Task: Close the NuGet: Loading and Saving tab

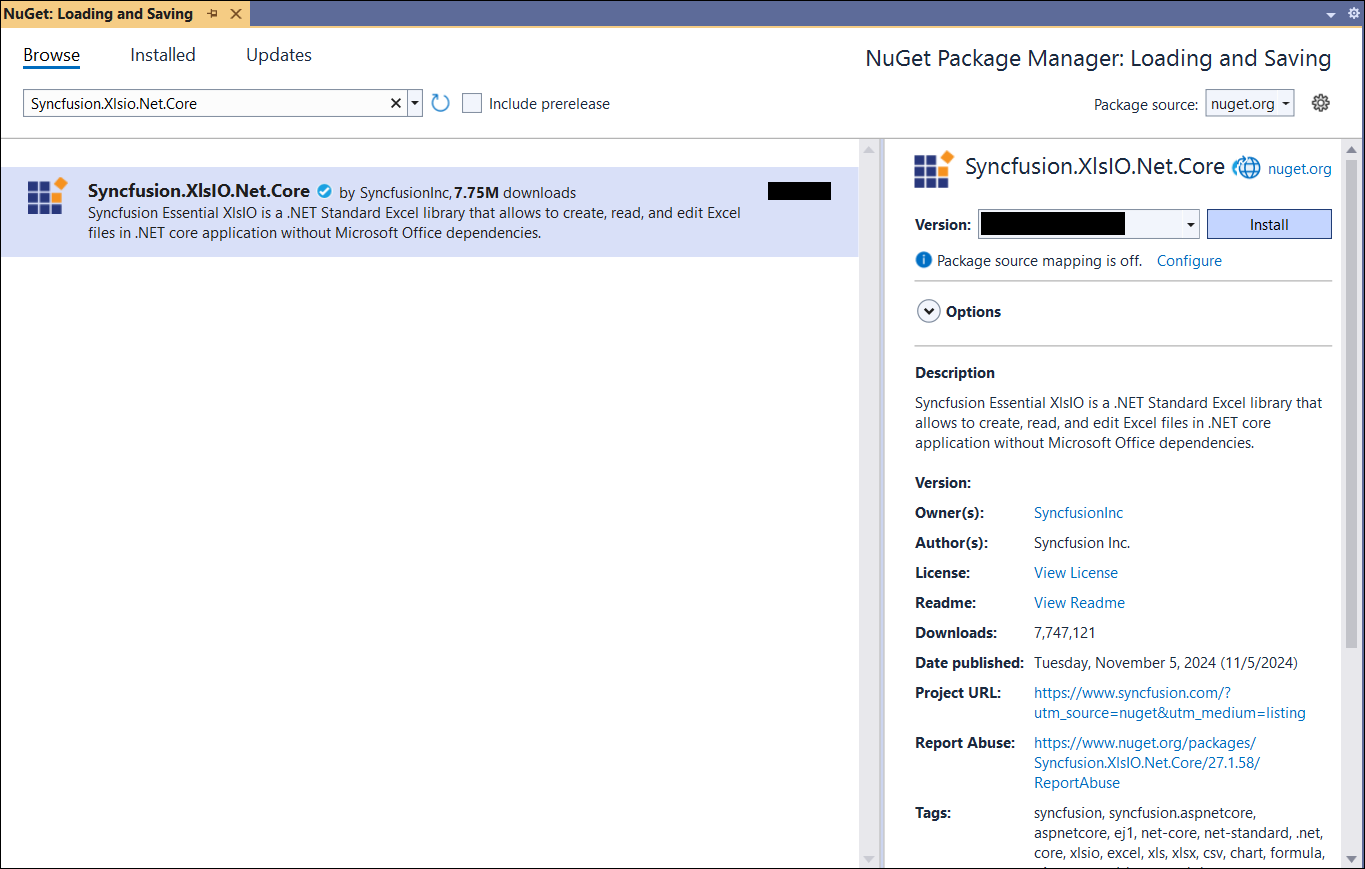Action: pyautogui.click(x=236, y=14)
